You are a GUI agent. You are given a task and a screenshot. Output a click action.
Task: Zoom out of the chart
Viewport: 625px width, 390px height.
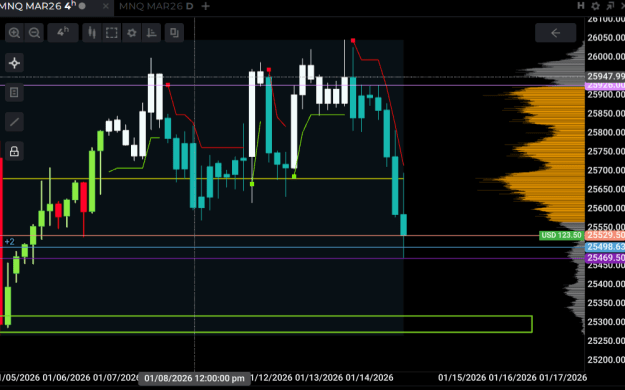click(34, 33)
